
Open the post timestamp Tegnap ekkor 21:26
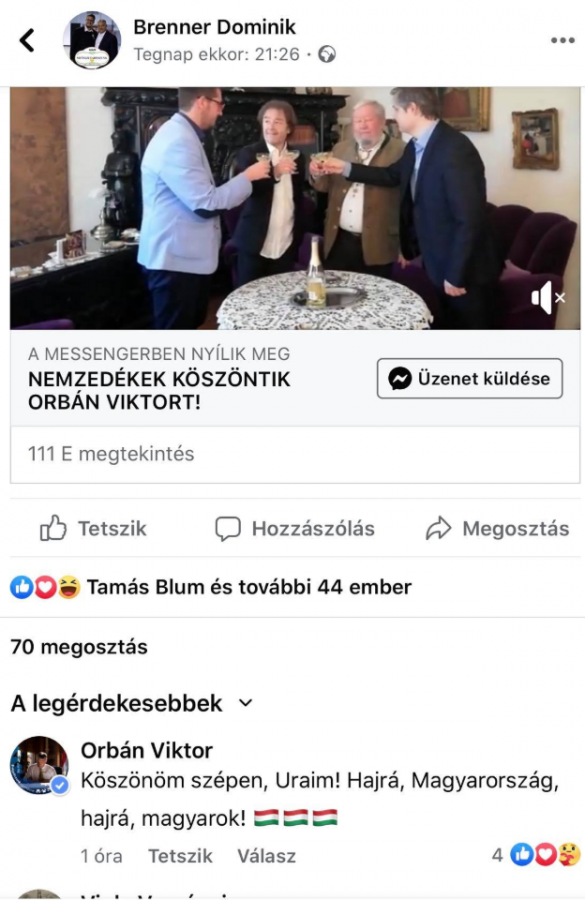217,55
